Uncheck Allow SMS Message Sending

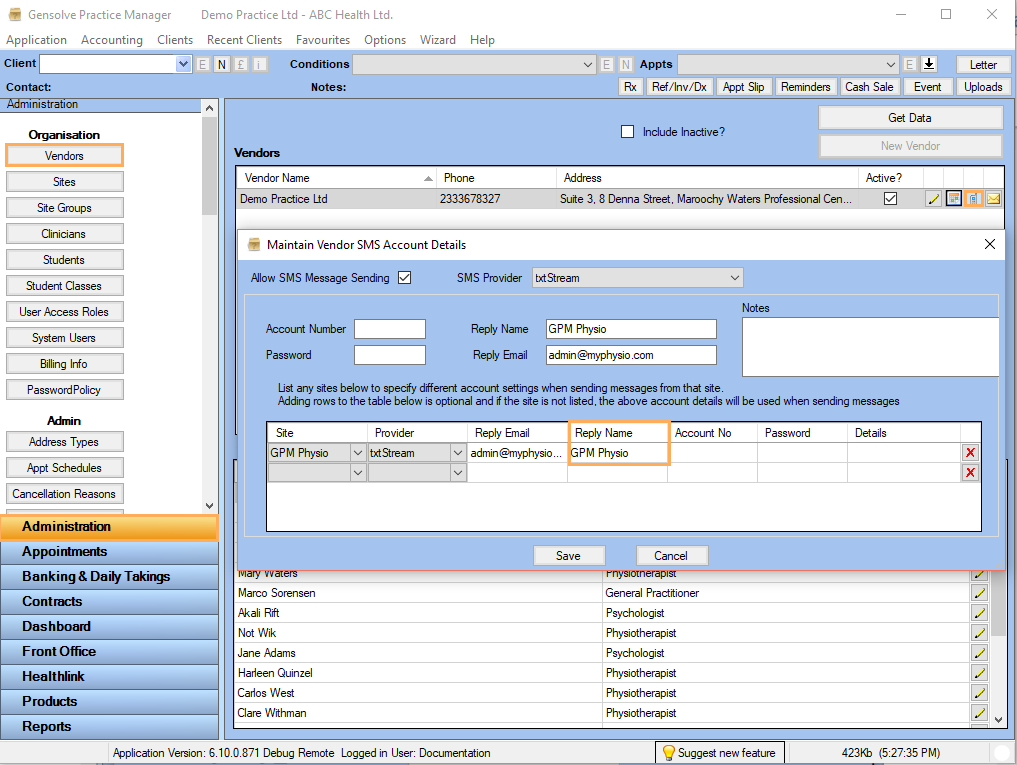point(404,278)
